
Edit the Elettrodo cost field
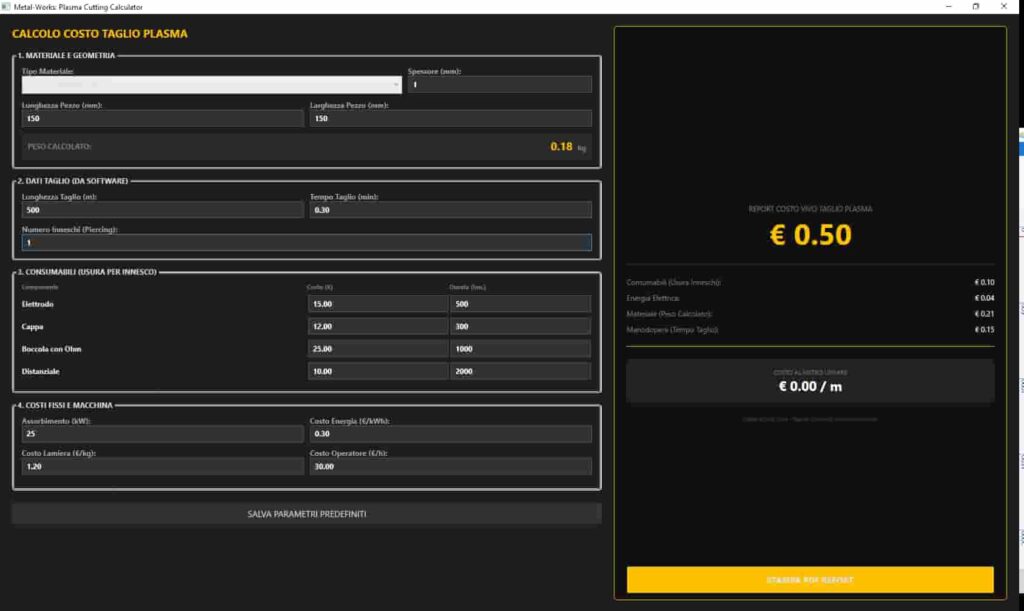(377, 304)
